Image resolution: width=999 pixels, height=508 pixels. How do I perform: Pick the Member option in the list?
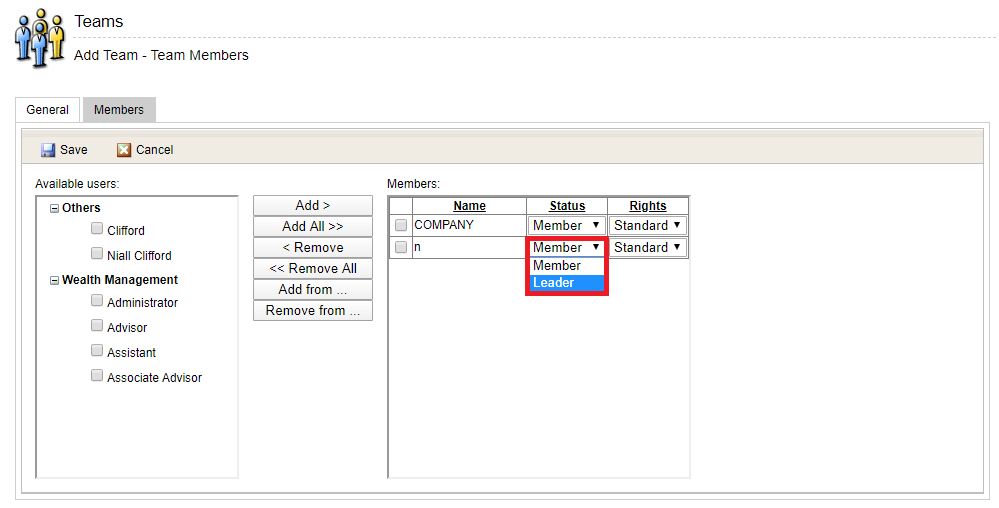(x=566, y=266)
